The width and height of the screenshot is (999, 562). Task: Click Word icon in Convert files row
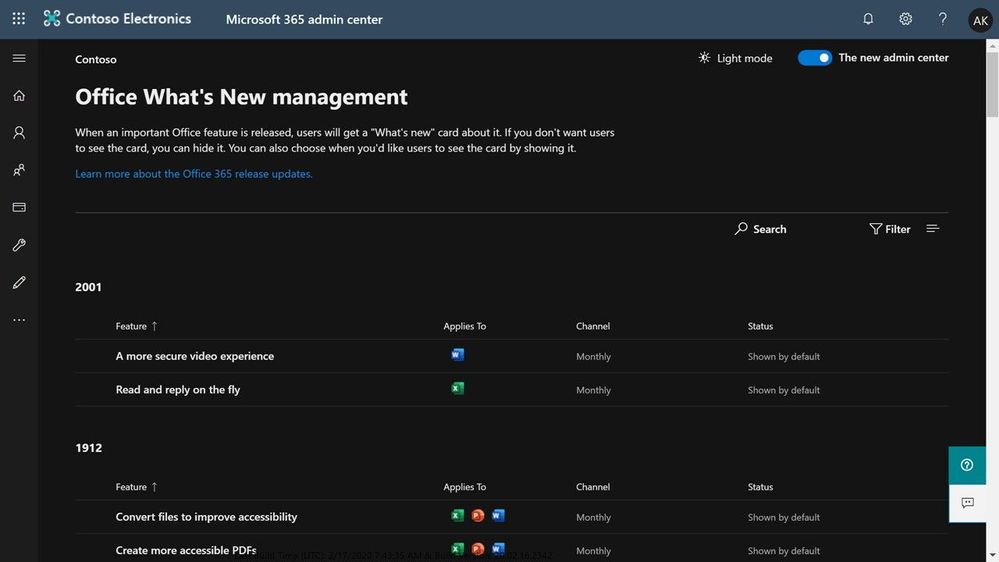(x=498, y=515)
